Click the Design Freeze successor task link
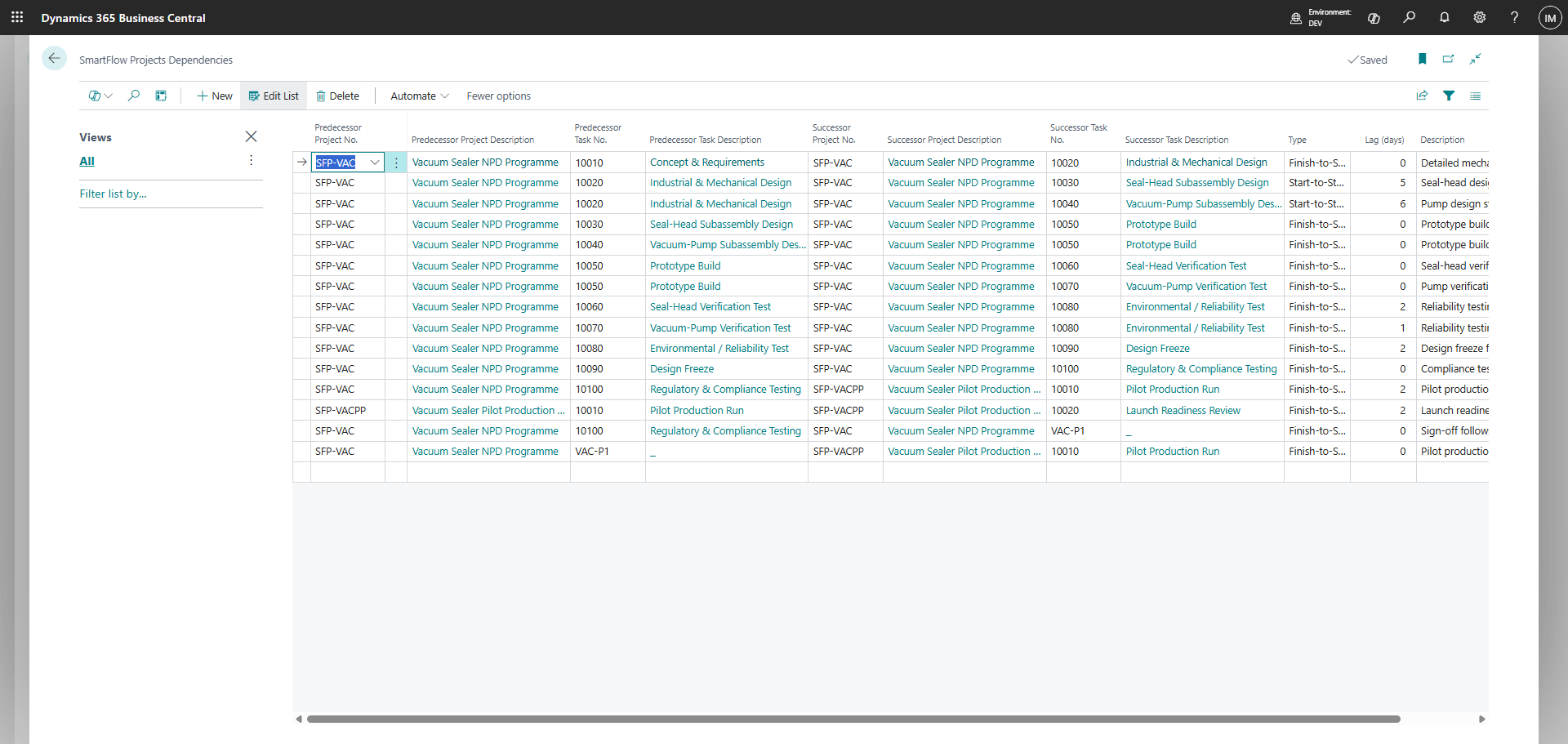Image resolution: width=1568 pixels, height=744 pixels. (1157, 348)
